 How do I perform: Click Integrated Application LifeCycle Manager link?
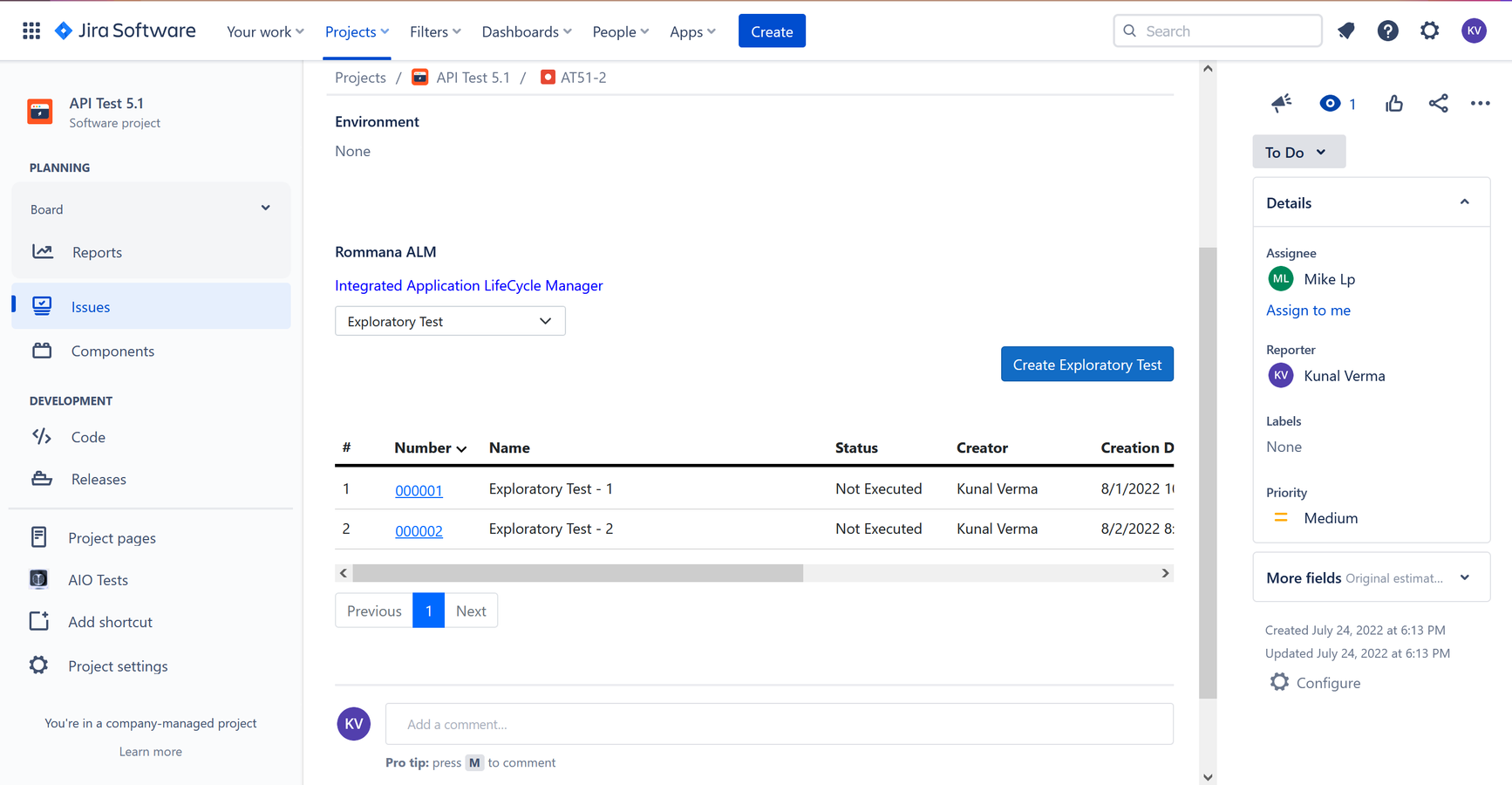coord(469,285)
